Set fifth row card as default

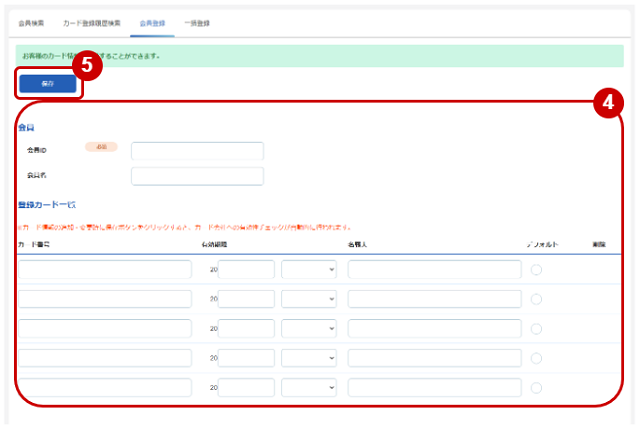point(536,388)
